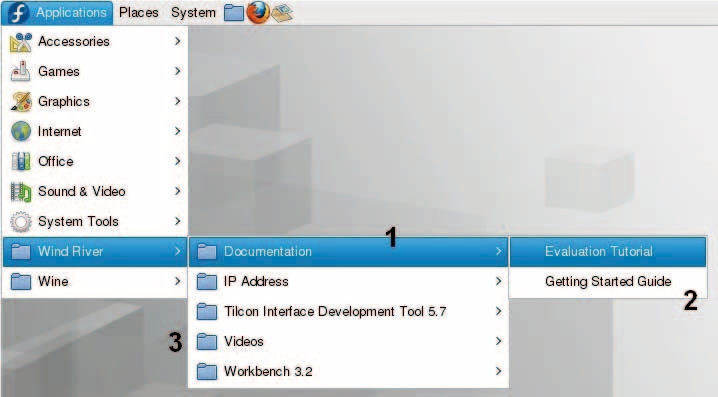Click the IP Address folder icon
The image size is (718, 397).
207,281
